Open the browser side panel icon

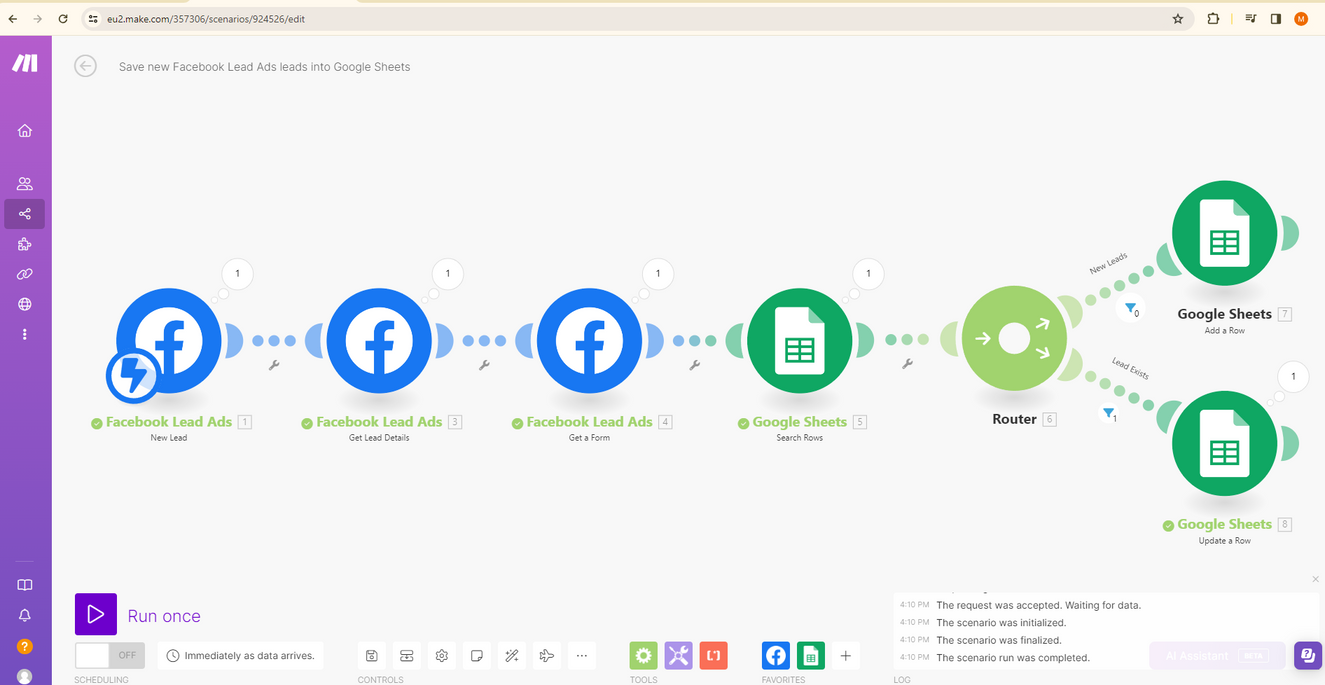1276,18
